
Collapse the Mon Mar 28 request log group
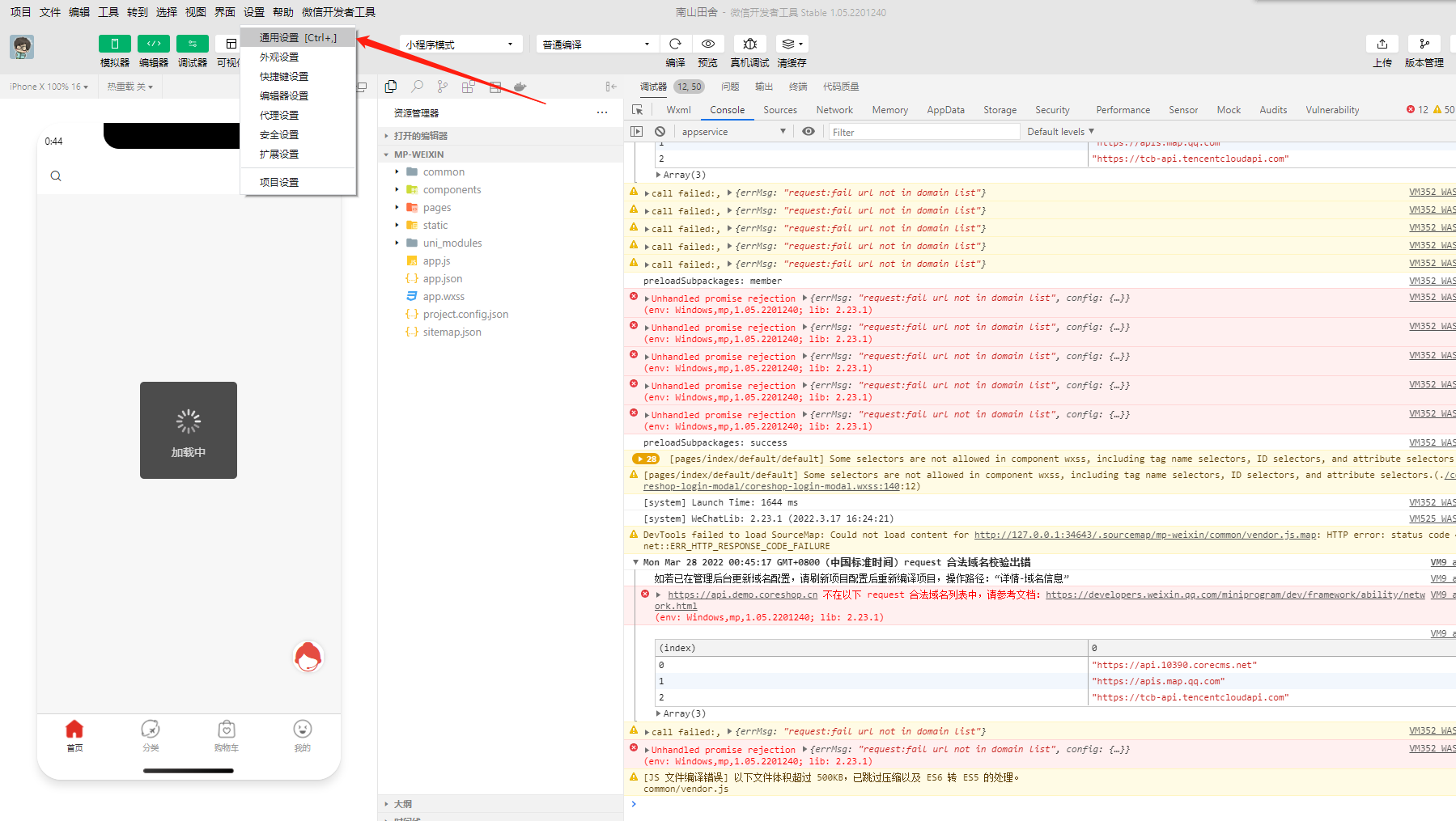[635, 562]
